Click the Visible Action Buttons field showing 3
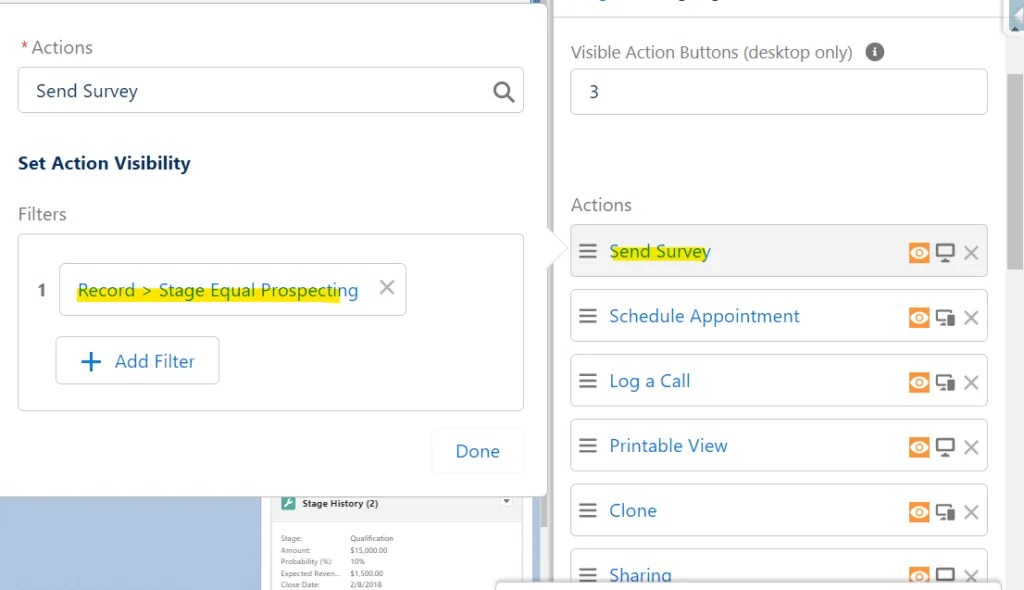The height and width of the screenshot is (590, 1024). 778,91
